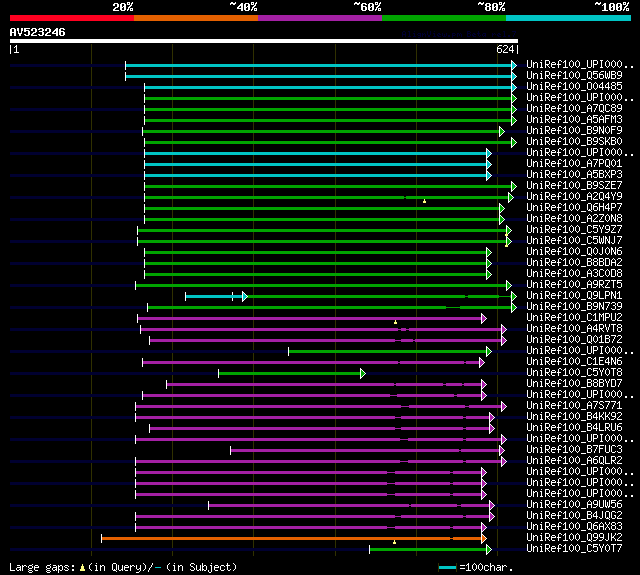Click the AV523246 query name

tap(38, 32)
